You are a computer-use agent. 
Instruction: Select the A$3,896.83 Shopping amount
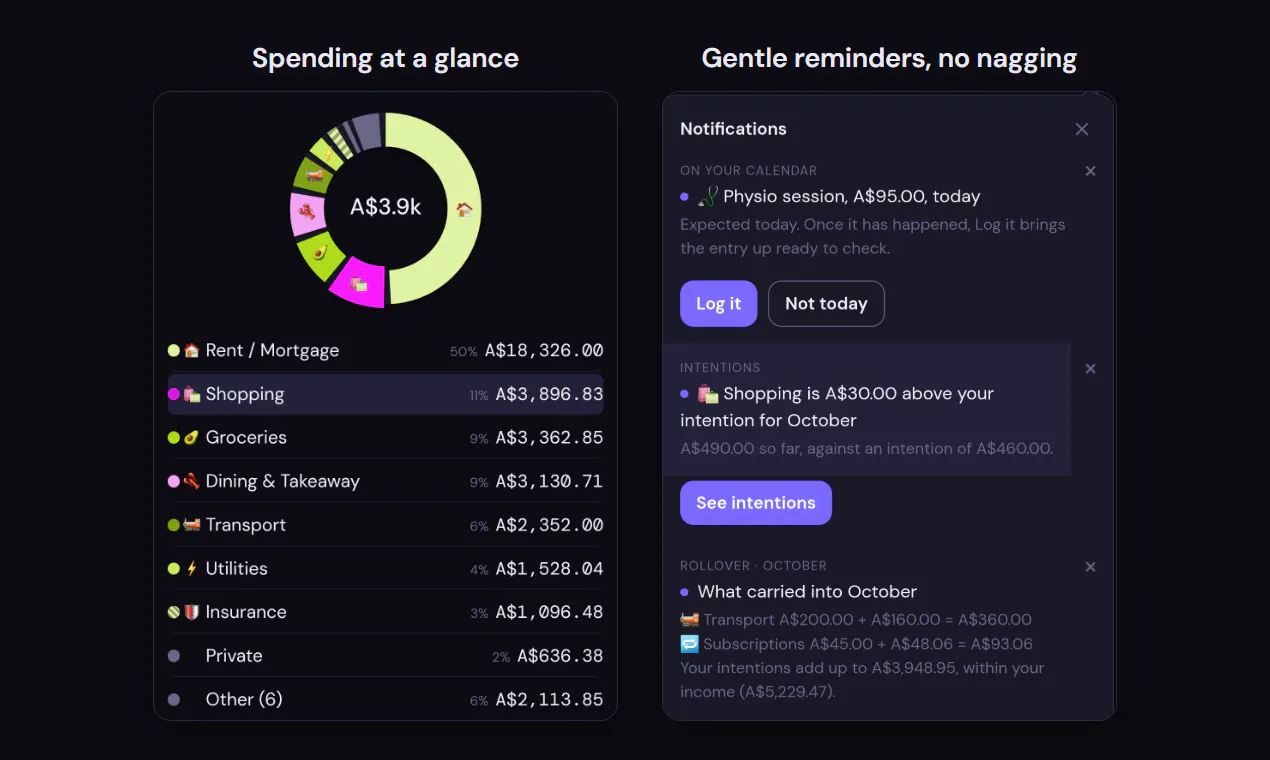tap(550, 394)
